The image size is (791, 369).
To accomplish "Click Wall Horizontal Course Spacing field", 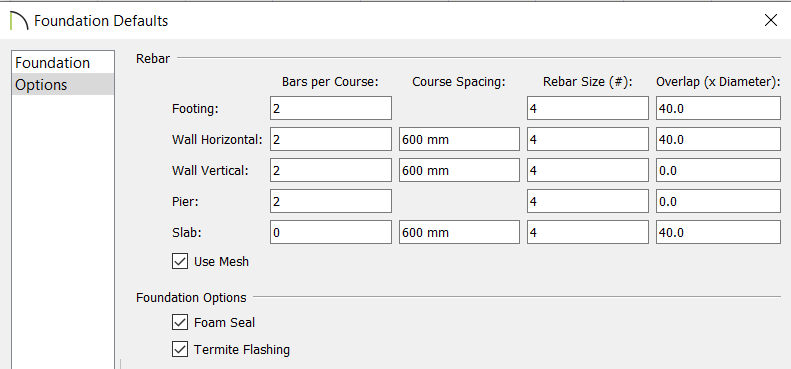I will (x=459, y=139).
